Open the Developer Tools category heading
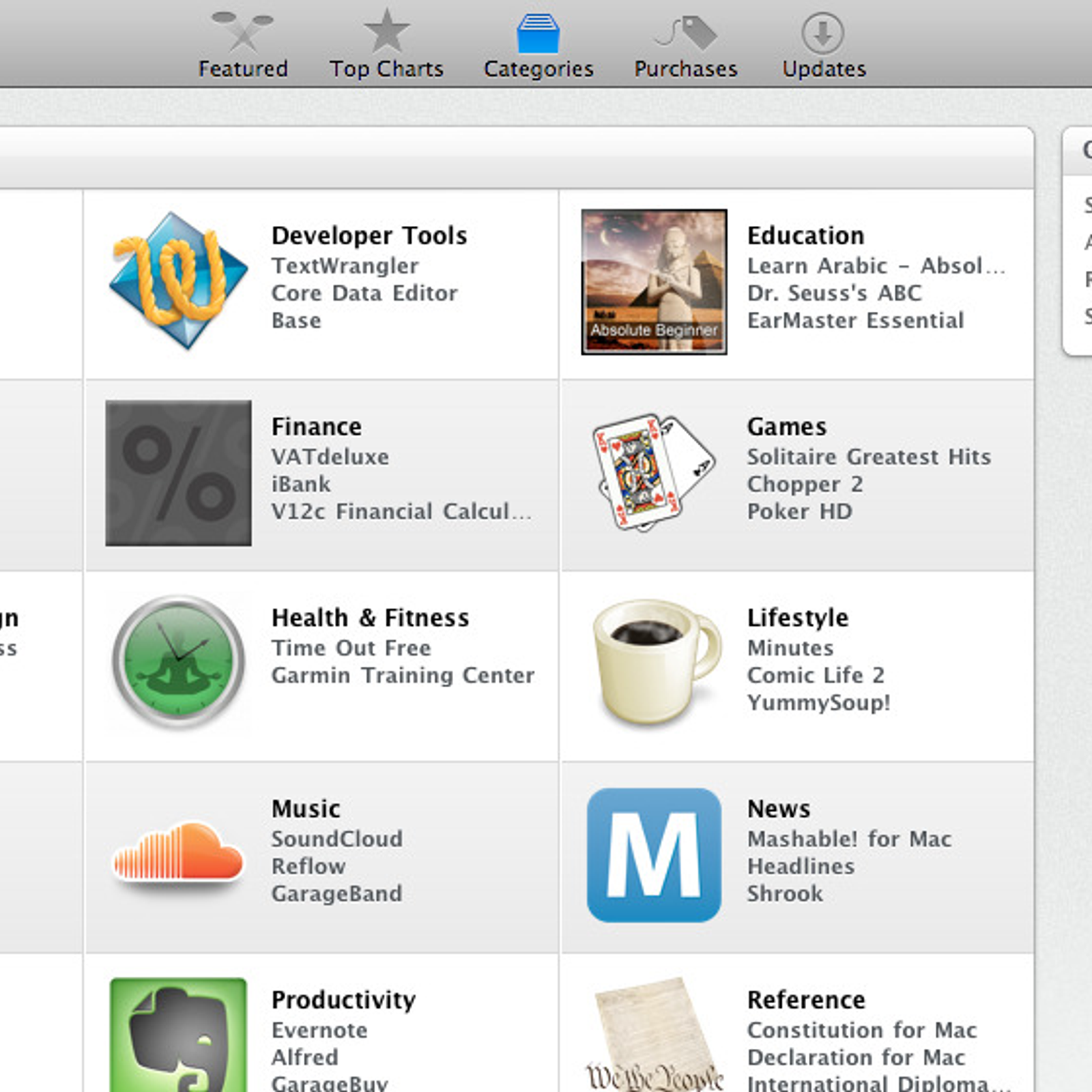Viewport: 1092px width, 1092px height. (x=369, y=235)
